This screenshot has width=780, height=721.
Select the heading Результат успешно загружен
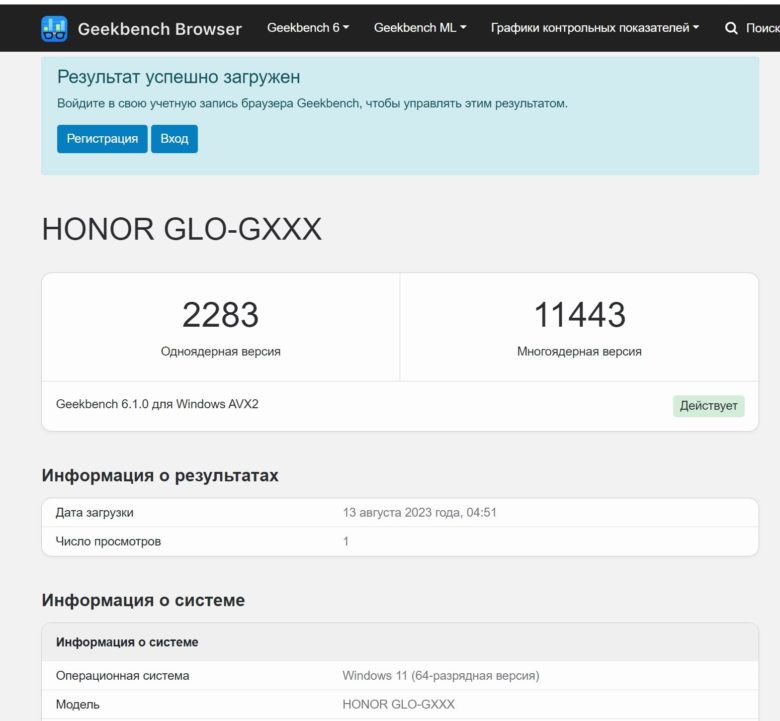pos(179,77)
